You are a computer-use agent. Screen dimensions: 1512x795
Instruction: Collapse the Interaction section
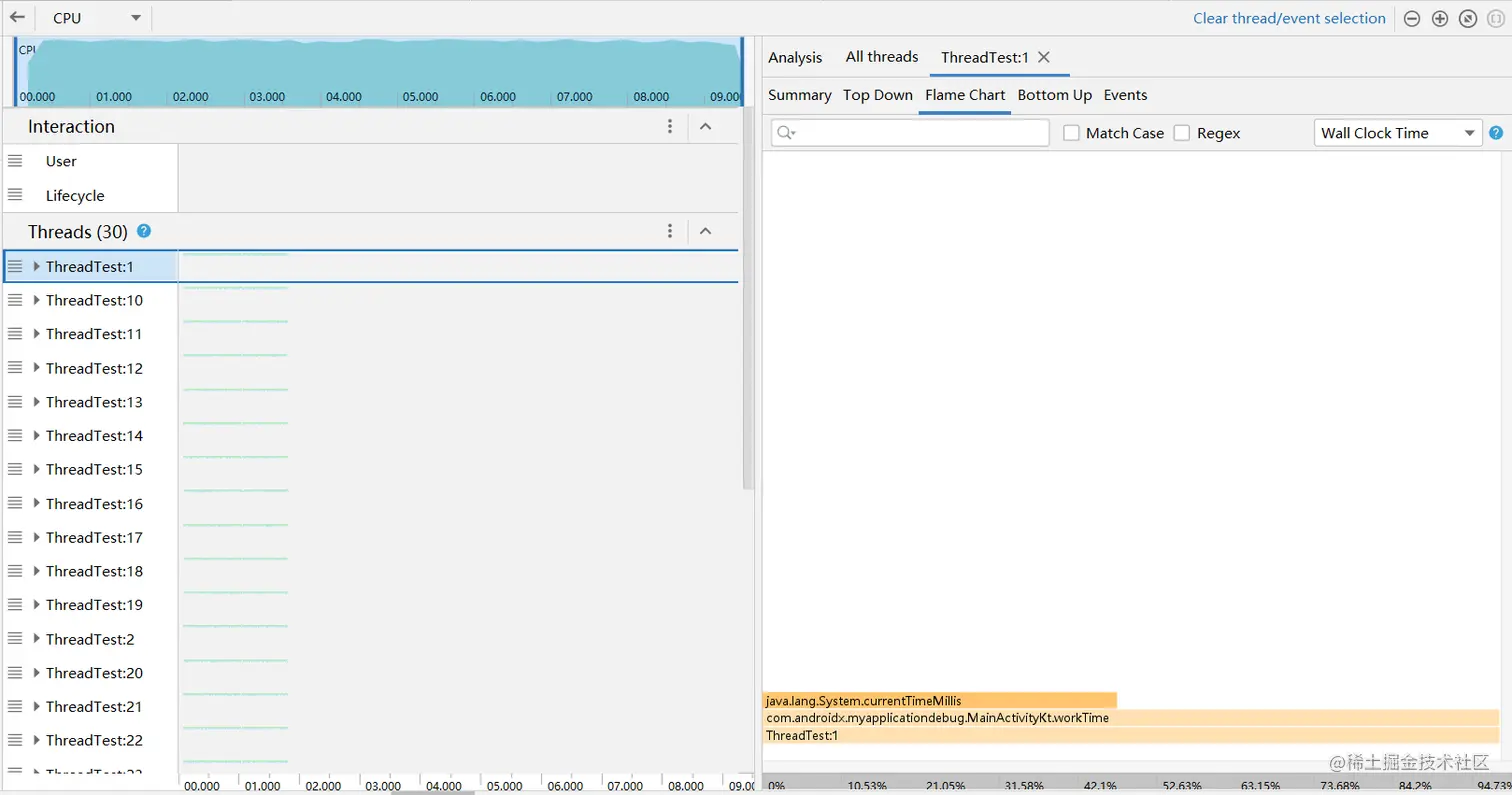coord(705,126)
